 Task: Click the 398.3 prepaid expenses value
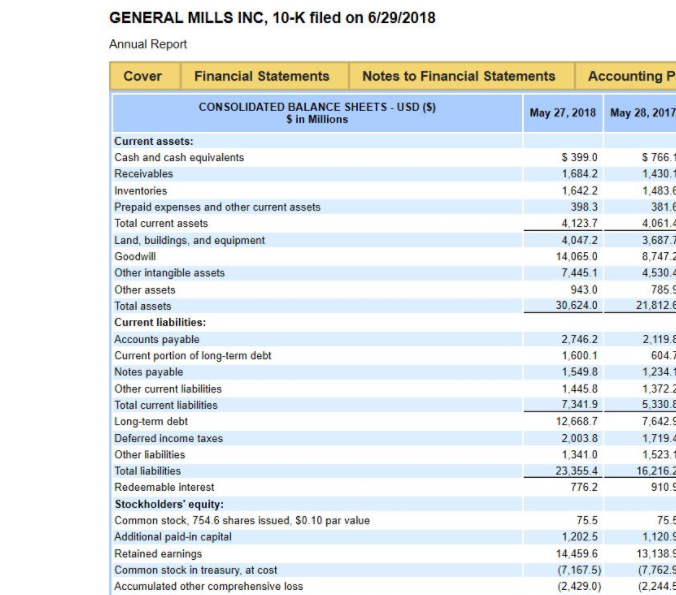[584, 207]
